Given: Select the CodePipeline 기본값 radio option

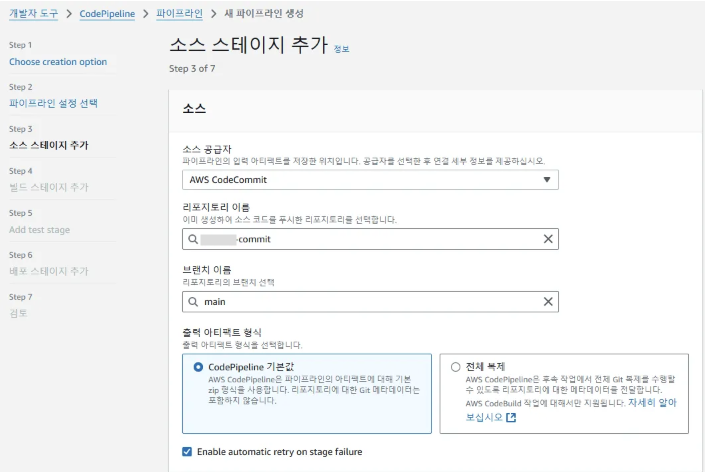Looking at the screenshot, I should point(198,367).
